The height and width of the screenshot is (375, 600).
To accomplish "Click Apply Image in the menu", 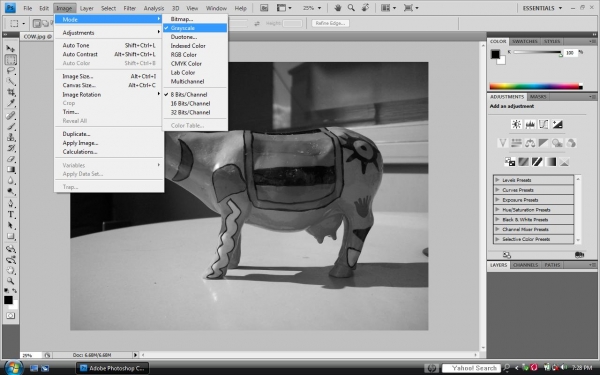I will [109, 143].
